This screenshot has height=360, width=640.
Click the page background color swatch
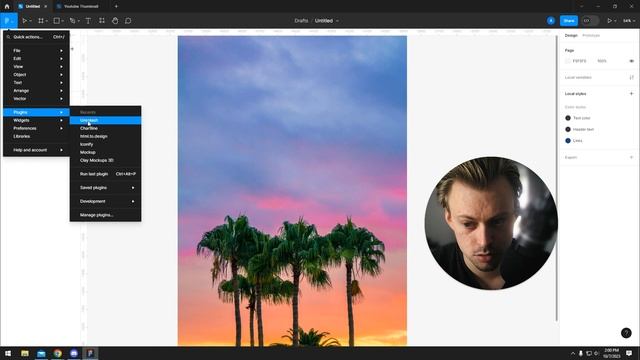point(568,61)
